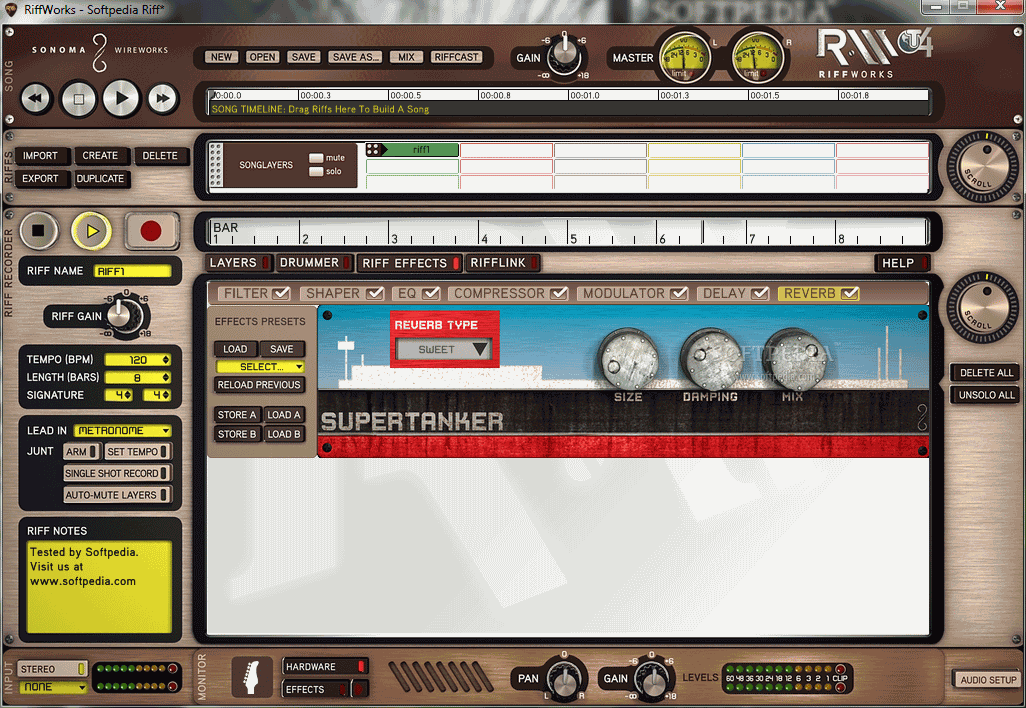
Task: Click the reverb MIX knob
Action: [x=792, y=359]
